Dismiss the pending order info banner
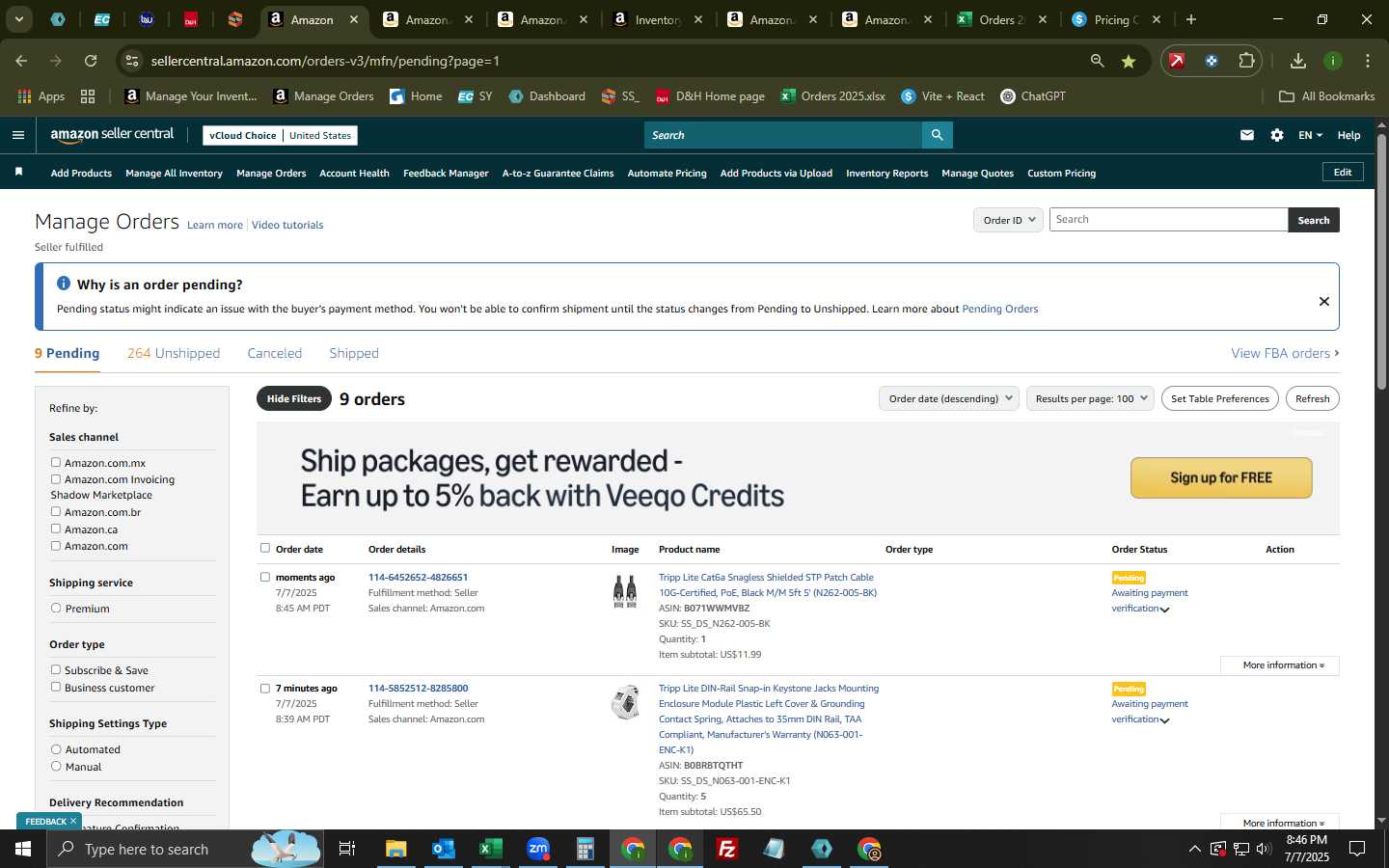 click(1323, 301)
